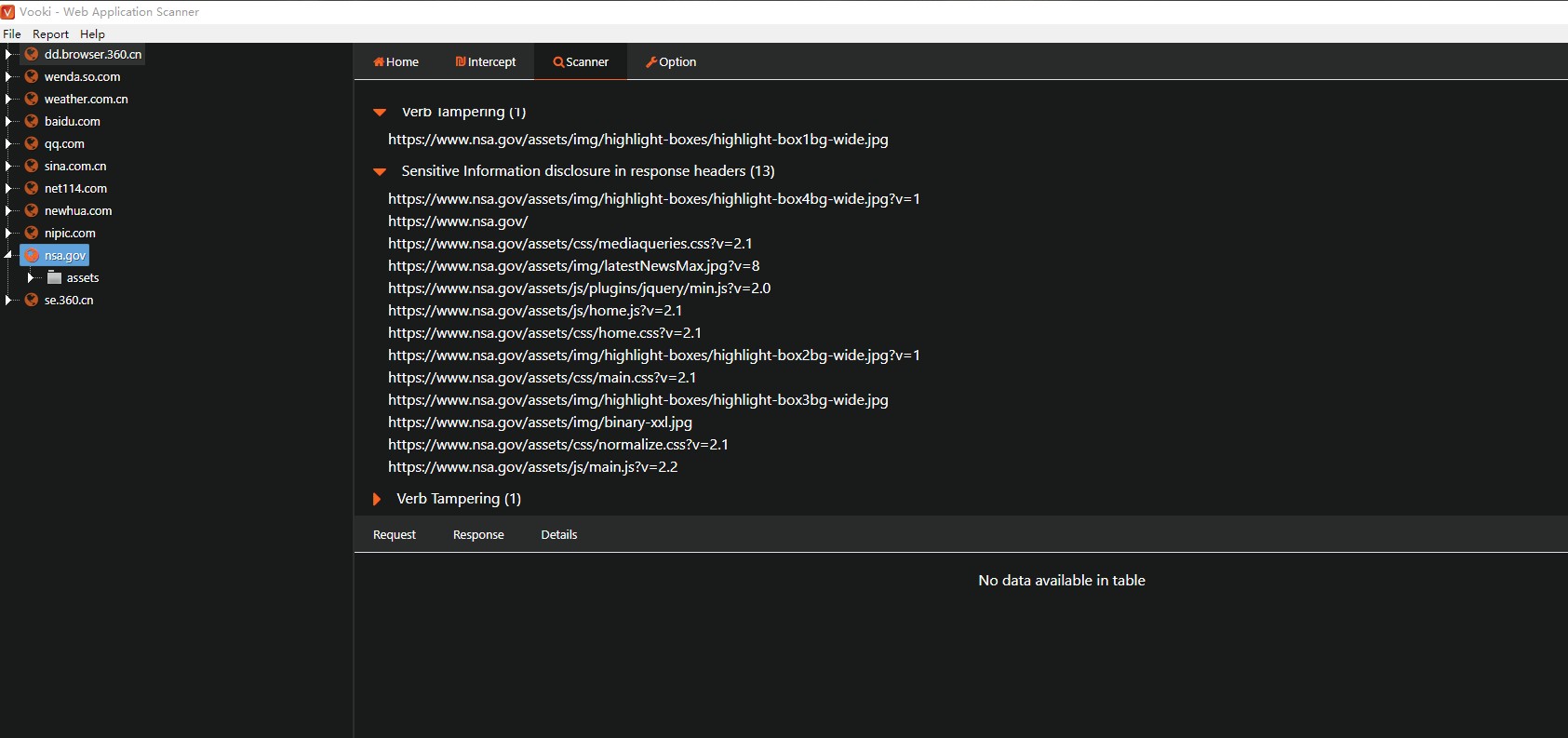Expand the collapsed Verb Tampering section triangle

tap(377, 499)
